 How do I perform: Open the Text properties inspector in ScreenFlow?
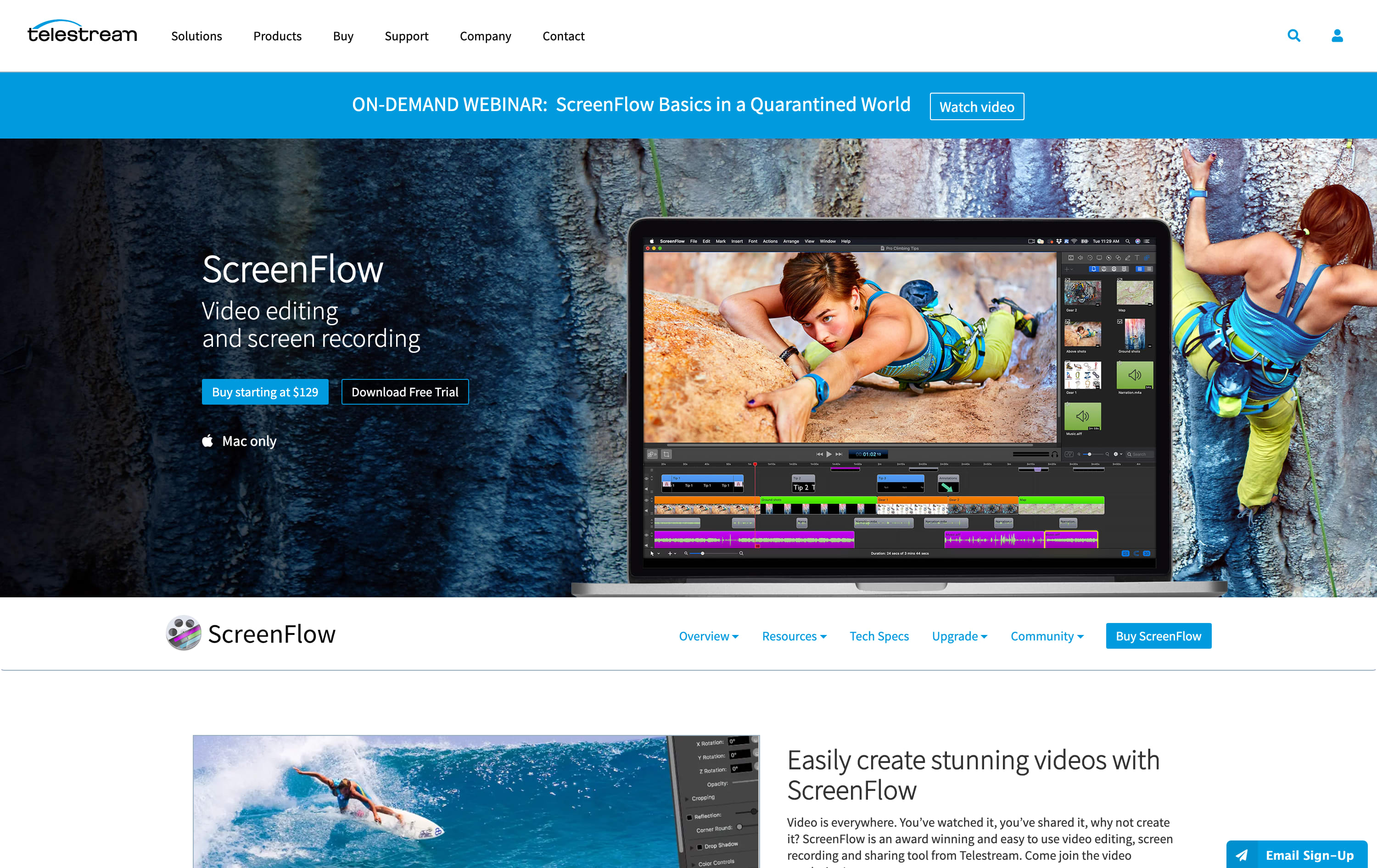point(1137,258)
